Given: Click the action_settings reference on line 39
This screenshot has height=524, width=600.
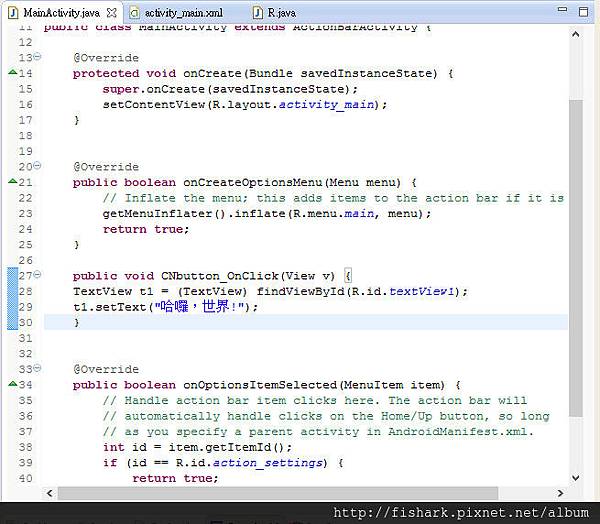Looking at the screenshot, I should pyautogui.click(x=267, y=463).
